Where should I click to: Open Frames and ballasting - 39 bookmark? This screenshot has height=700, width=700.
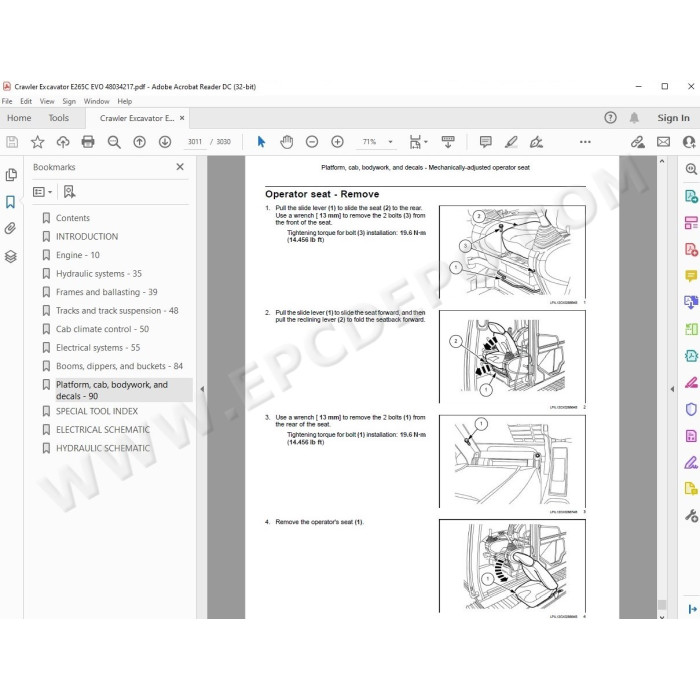click(107, 292)
